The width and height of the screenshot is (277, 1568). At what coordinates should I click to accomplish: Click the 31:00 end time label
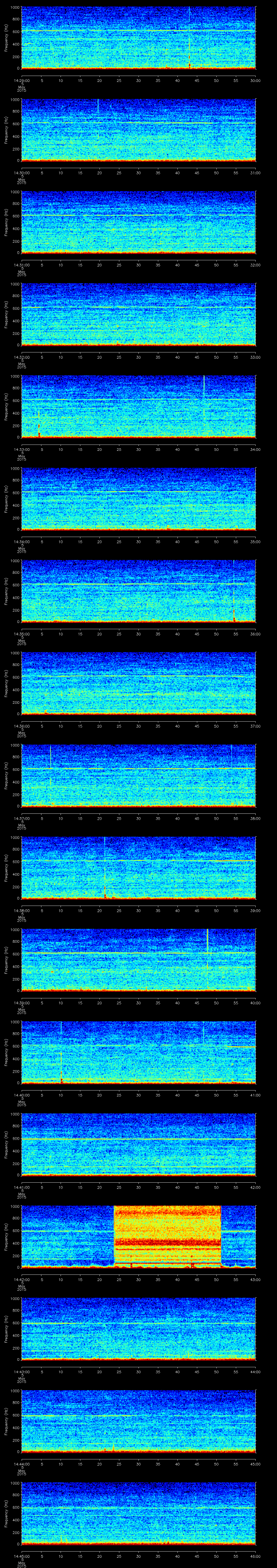point(255,173)
